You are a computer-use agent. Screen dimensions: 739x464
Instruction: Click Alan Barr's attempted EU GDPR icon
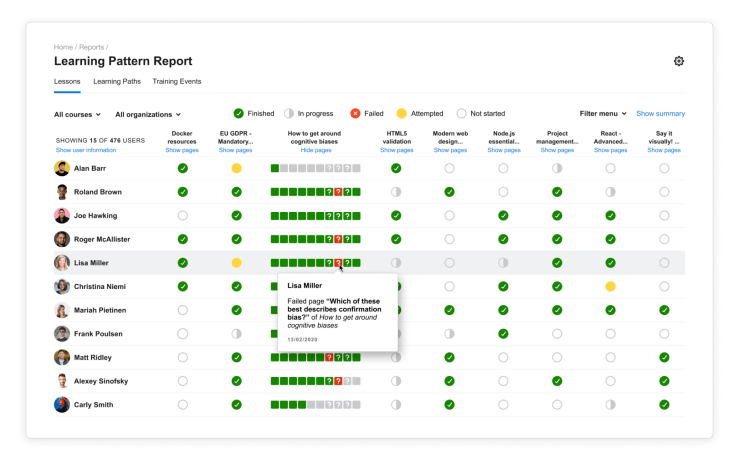(237, 168)
